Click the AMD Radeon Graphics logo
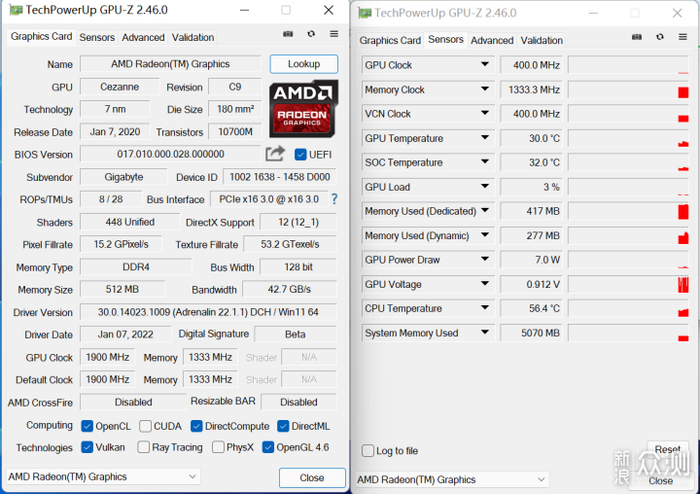 [303, 108]
